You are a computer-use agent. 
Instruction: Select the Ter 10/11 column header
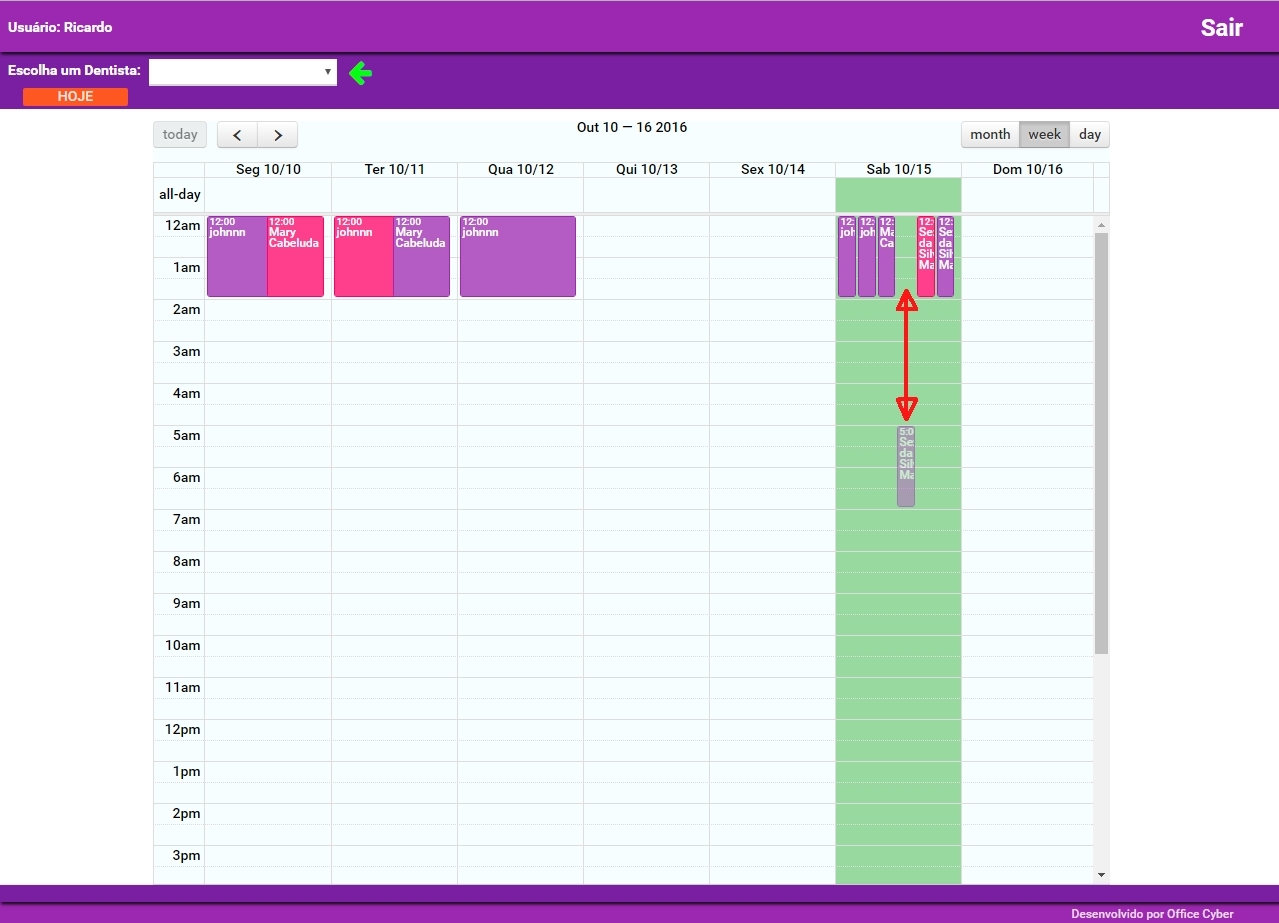pos(394,170)
